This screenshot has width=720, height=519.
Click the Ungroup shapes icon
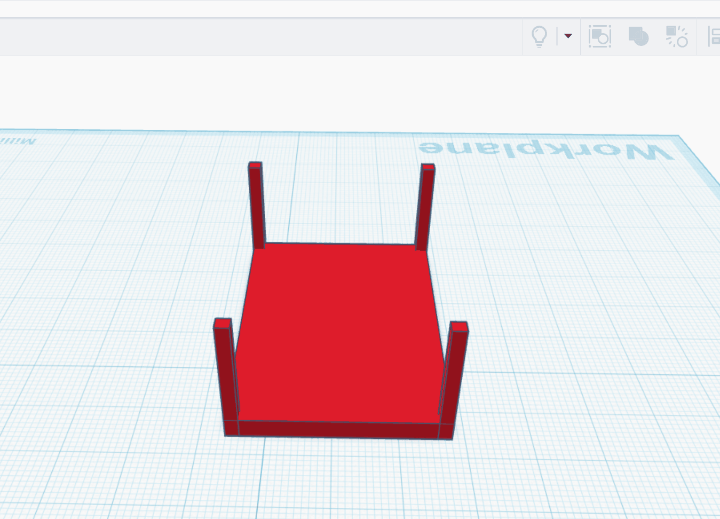(676, 36)
